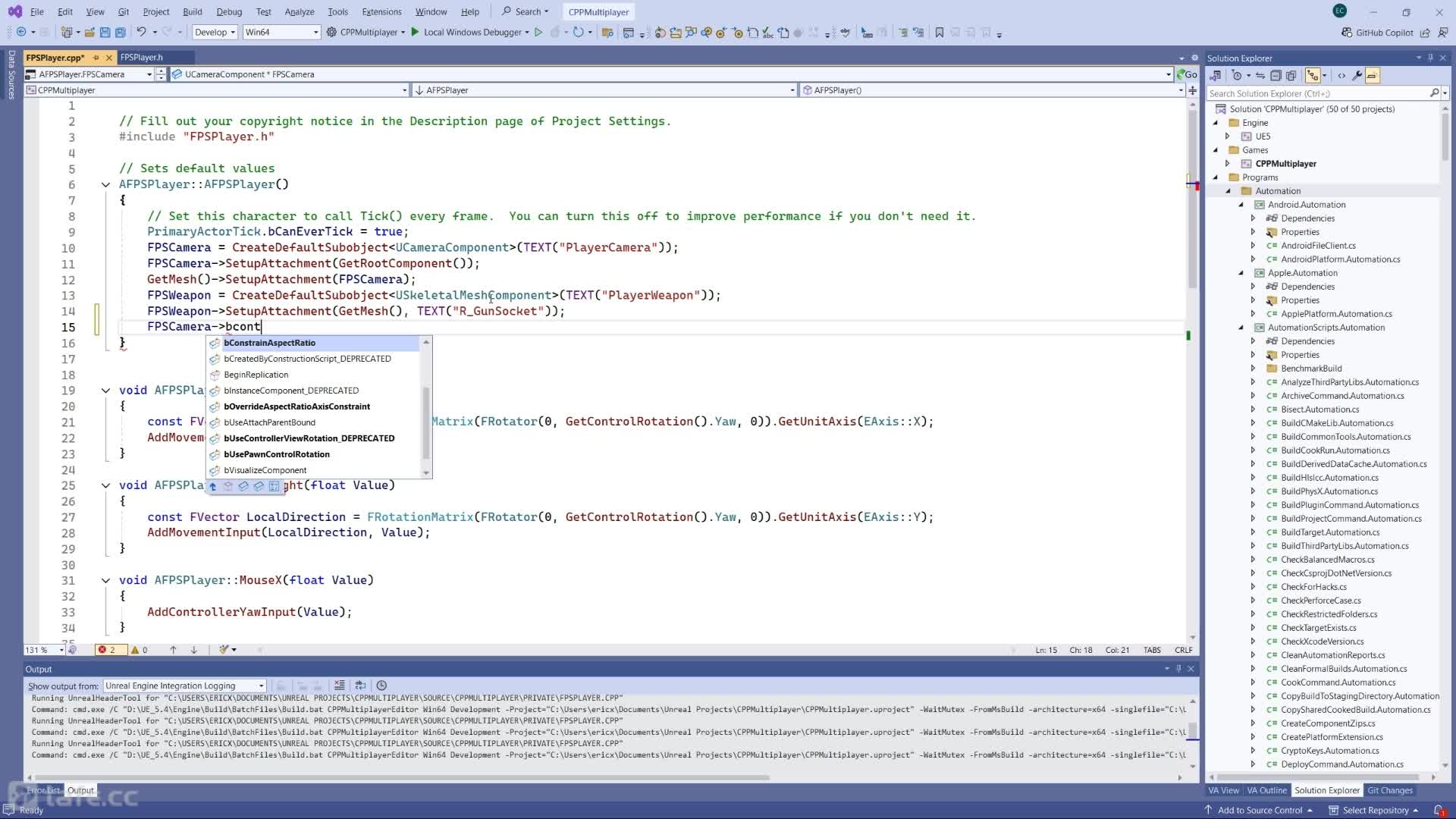
Task: Open GitHub Copilot from the toolbar
Action: 1377,33
